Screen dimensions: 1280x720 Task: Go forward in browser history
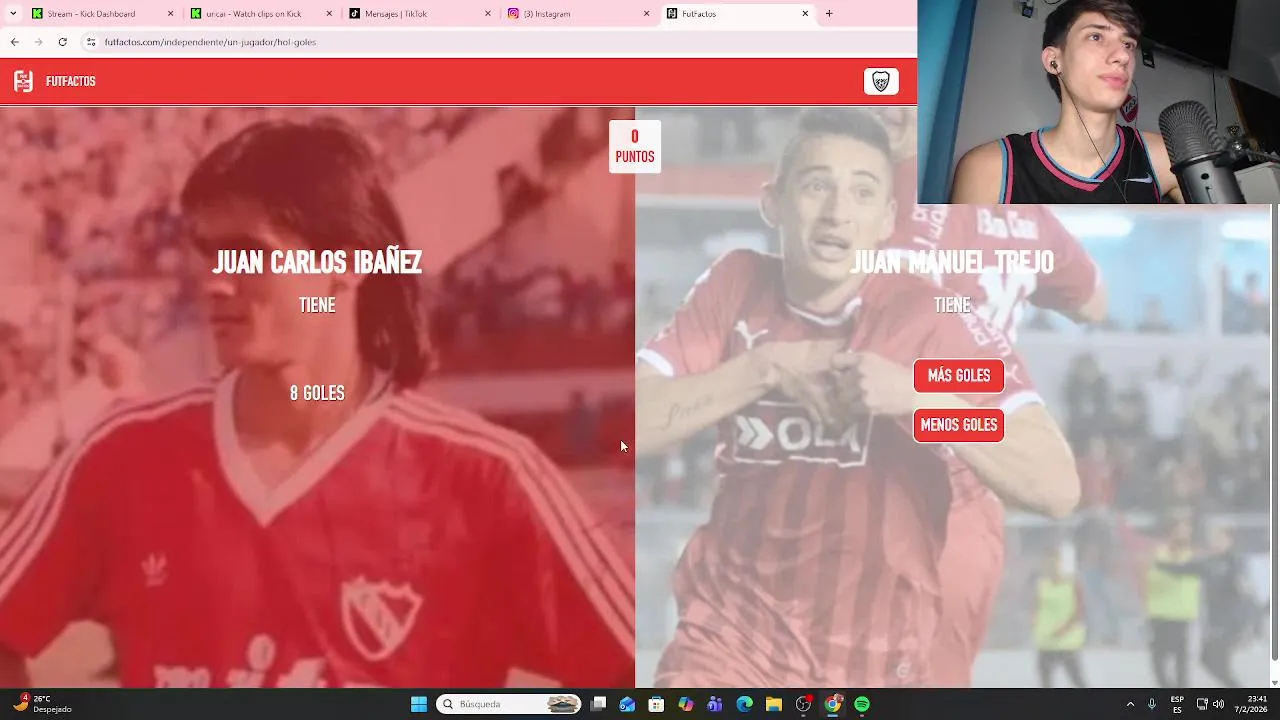pos(38,42)
